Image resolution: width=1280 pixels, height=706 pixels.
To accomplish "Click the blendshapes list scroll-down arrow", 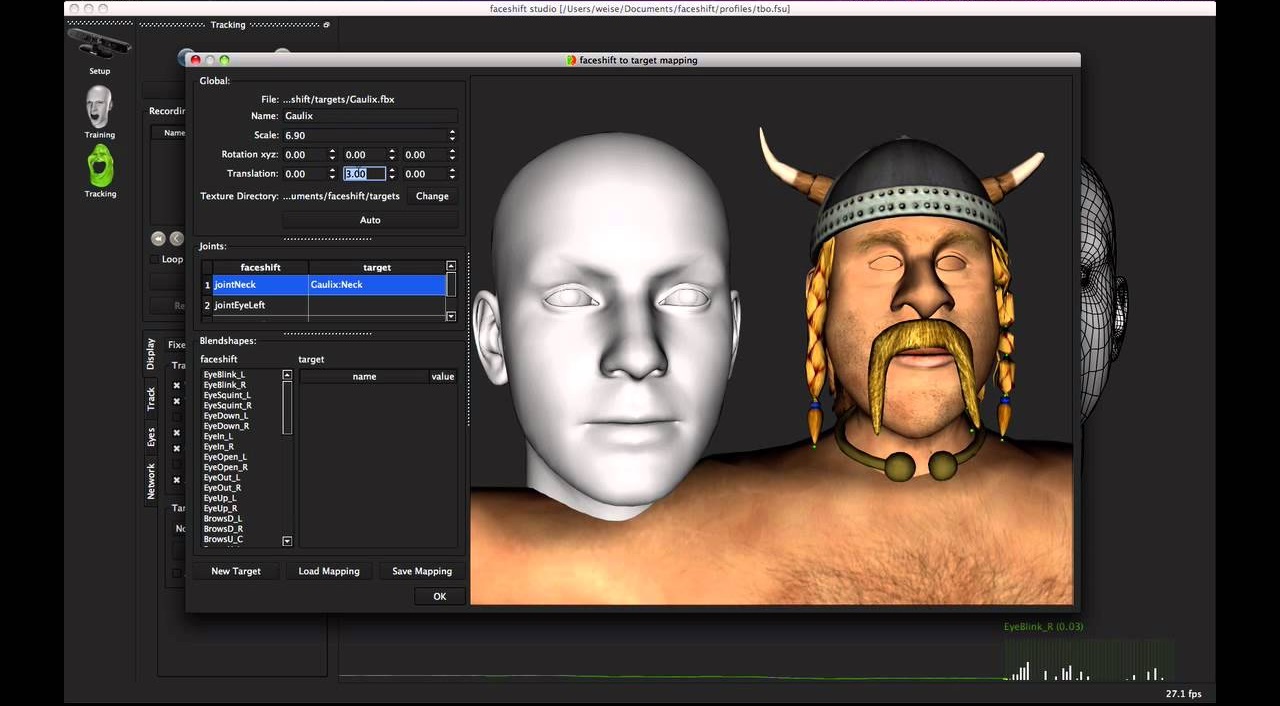I will tap(287, 541).
